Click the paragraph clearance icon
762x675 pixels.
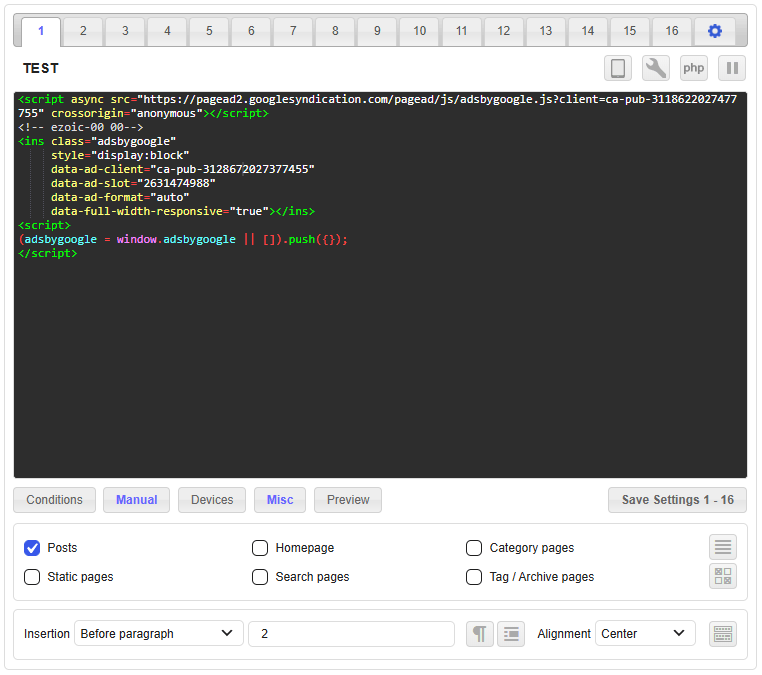(511, 634)
